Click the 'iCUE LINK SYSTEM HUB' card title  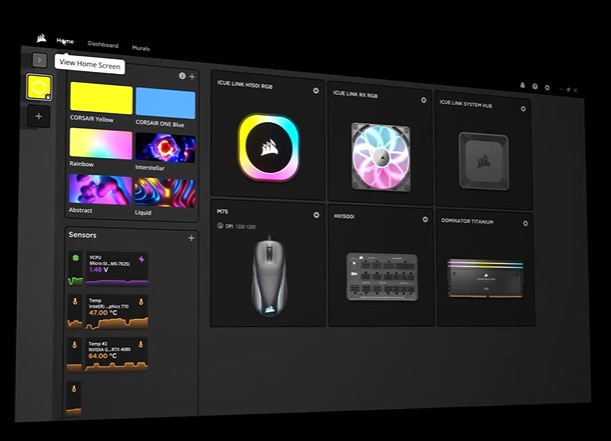point(466,104)
